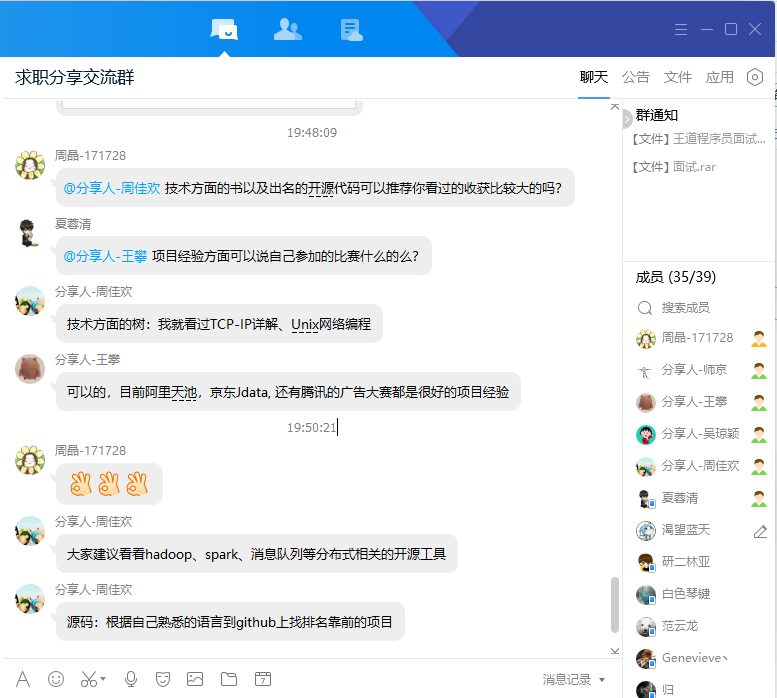Expand the screenshot tool dropdown arrow

[103, 680]
